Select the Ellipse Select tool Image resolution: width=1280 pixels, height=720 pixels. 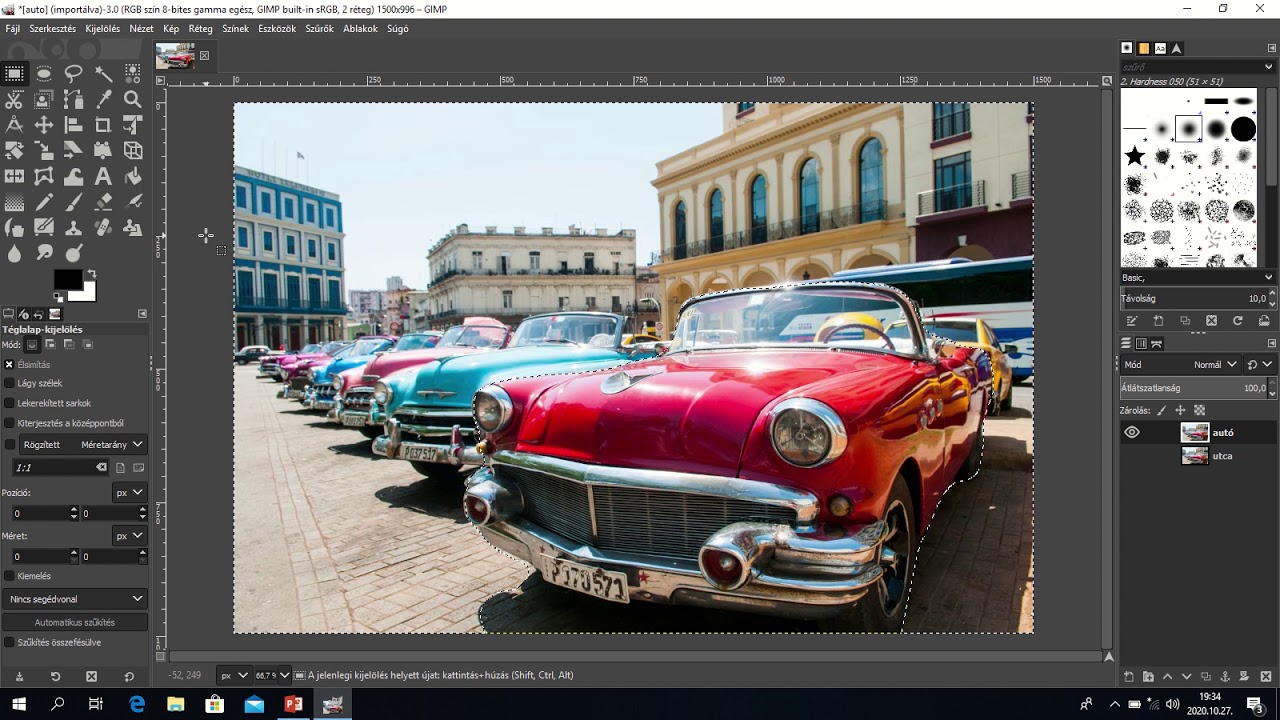click(44, 73)
